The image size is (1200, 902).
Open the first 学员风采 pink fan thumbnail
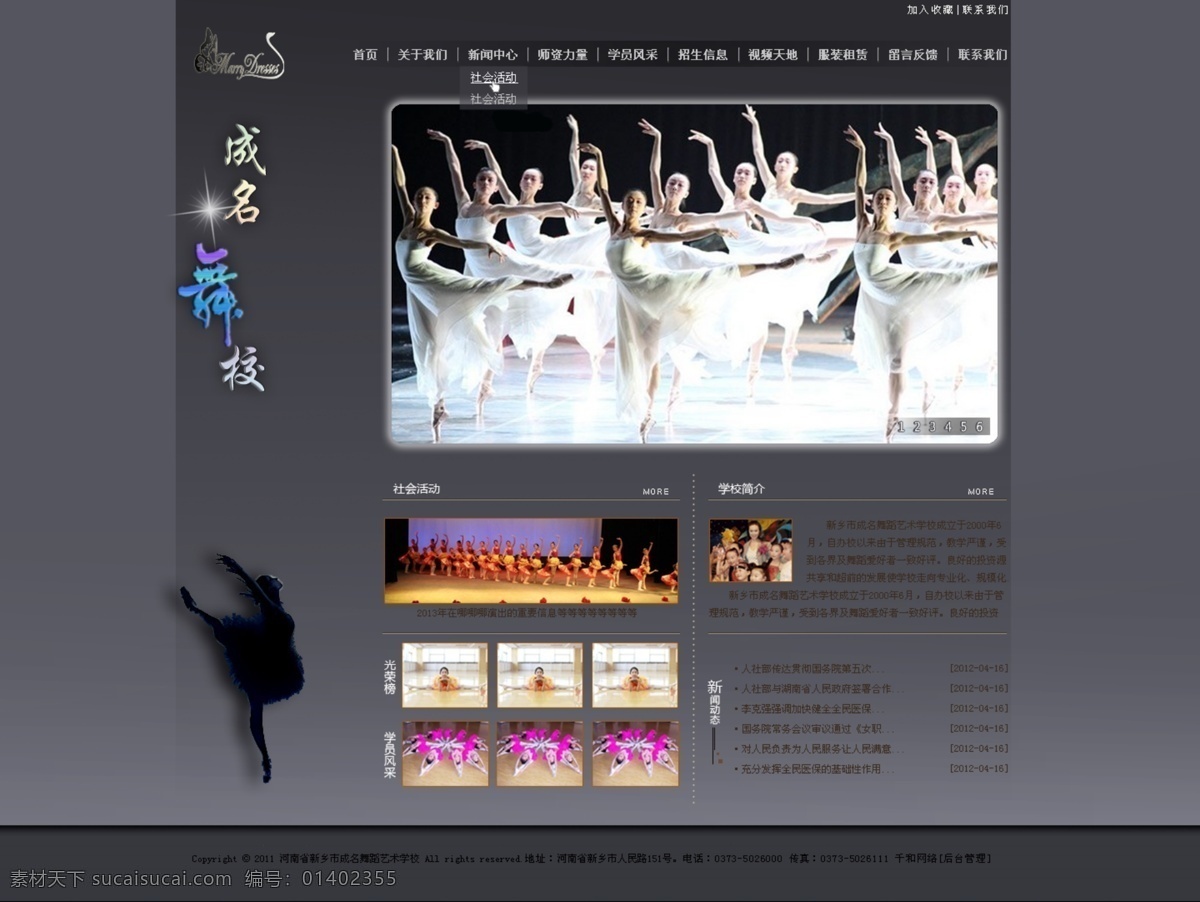tap(445, 753)
